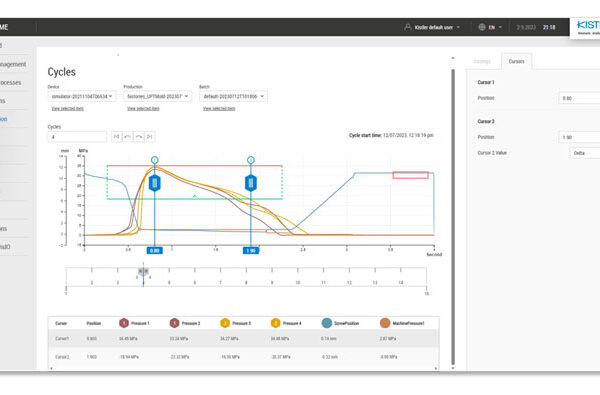Screen dimensions: 600x395
Task: Click the red evaluation box near ScrewPosition
Action: click(x=411, y=175)
